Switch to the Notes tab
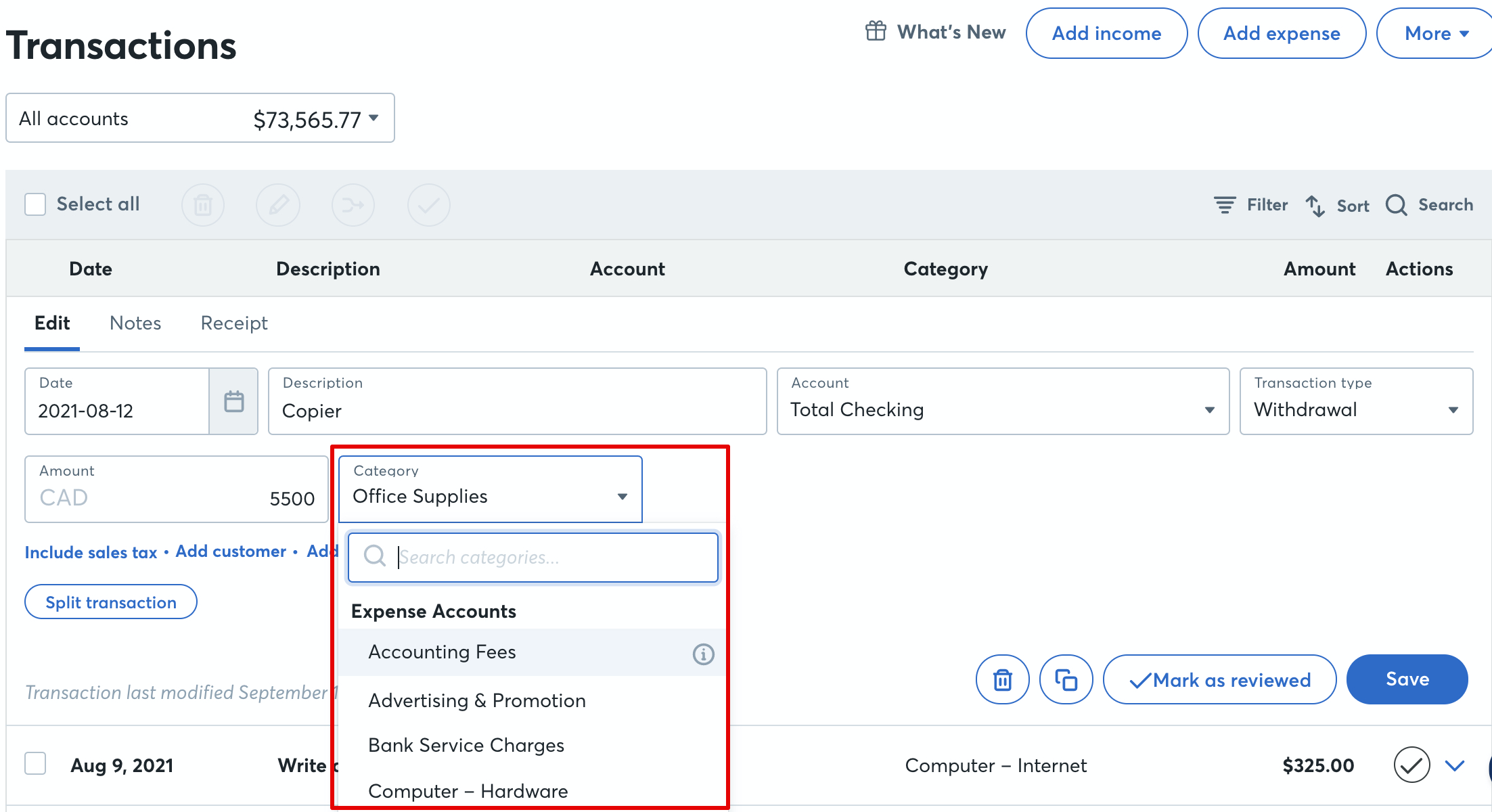The height and width of the screenshot is (812, 1492). (135, 323)
